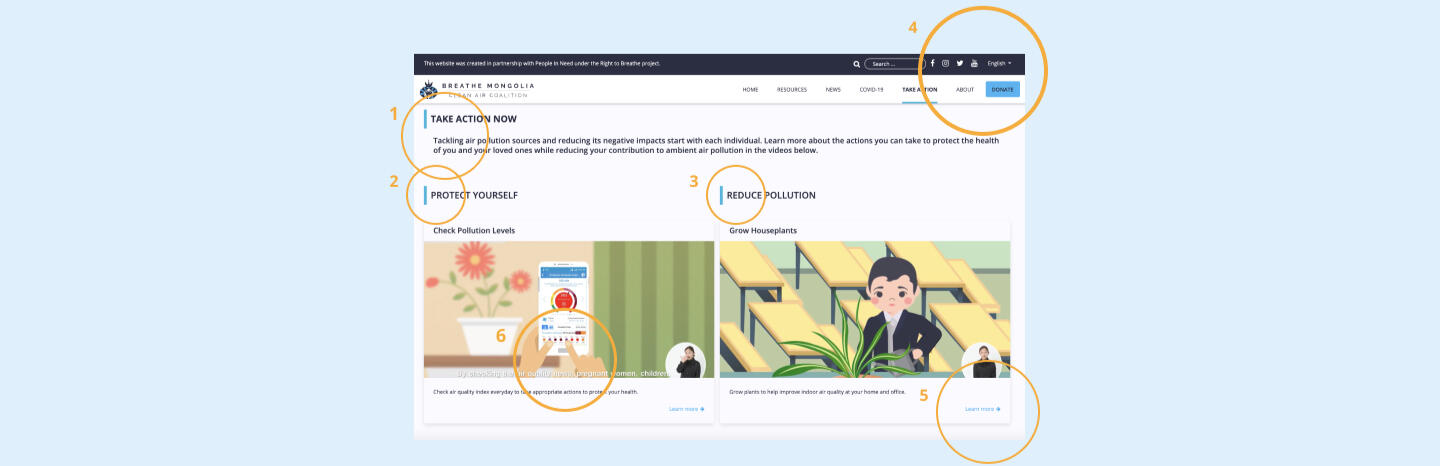Open the Resources menu item
The height and width of the screenshot is (466, 1440).
[791, 90]
